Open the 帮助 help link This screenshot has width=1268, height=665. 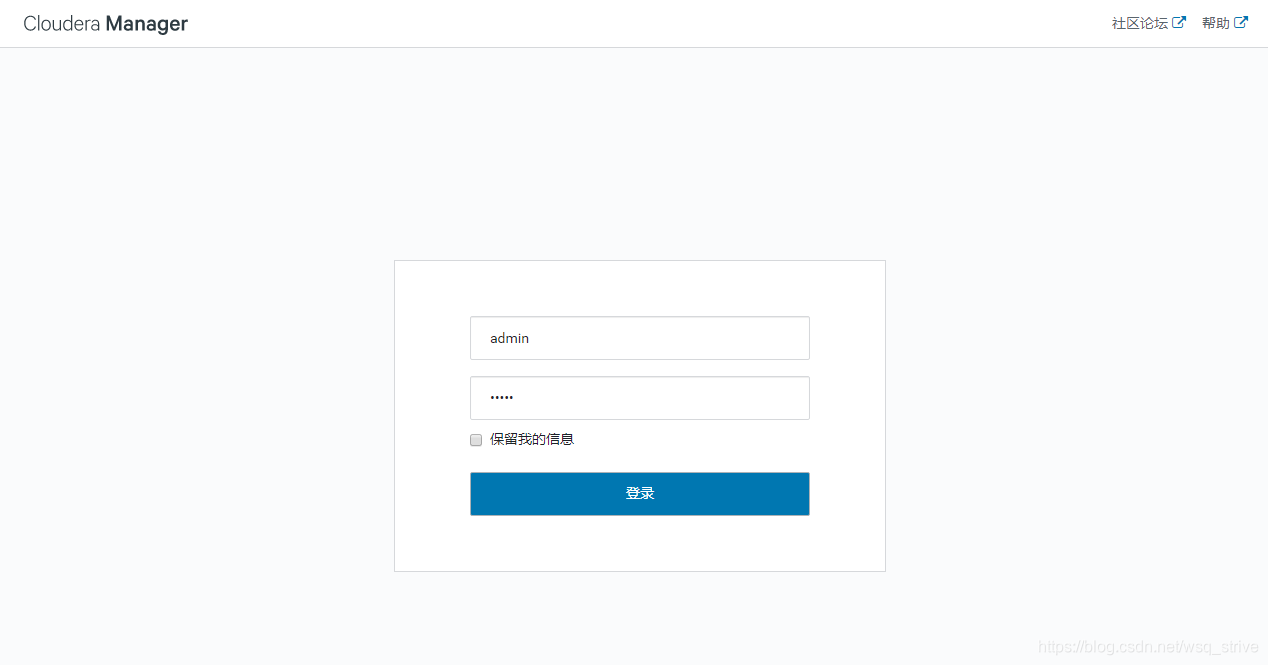point(1216,23)
